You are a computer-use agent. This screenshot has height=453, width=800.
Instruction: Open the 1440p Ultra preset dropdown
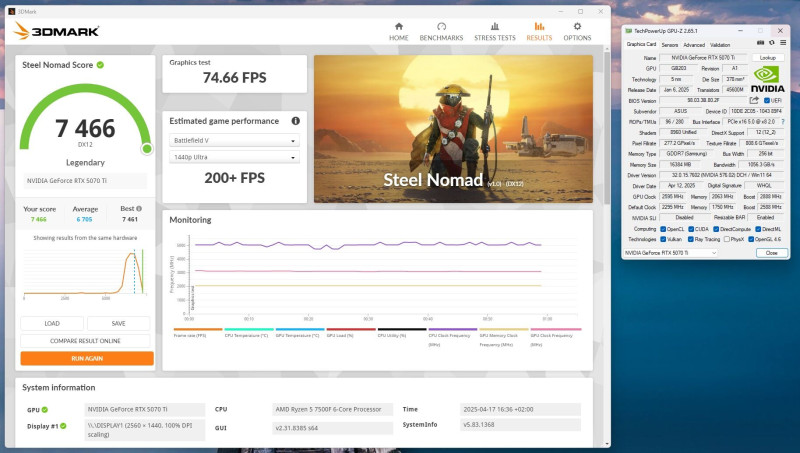tap(234, 157)
